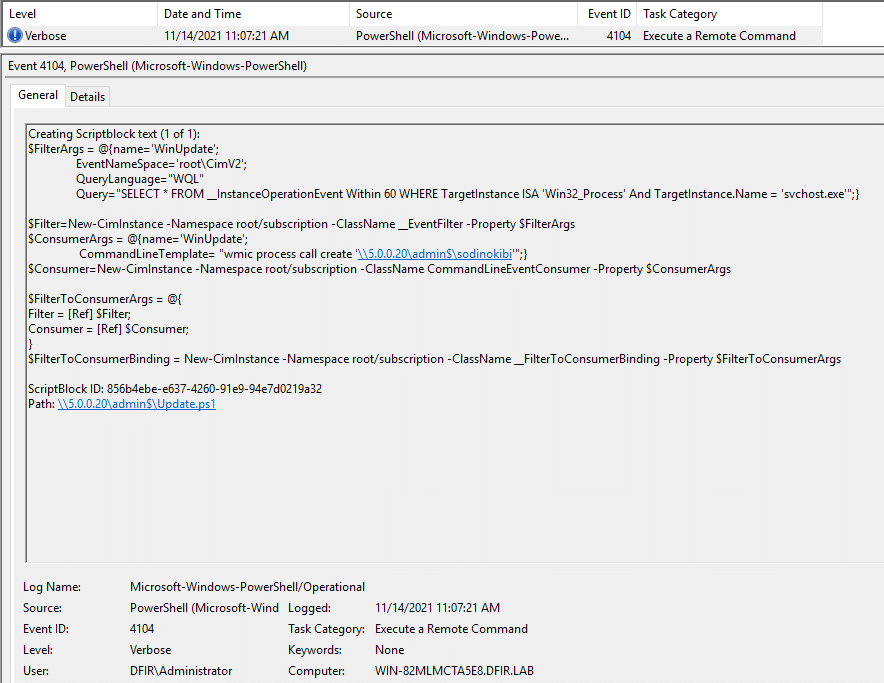
Task: Click the Level value Verbose field
Action: 151,650
